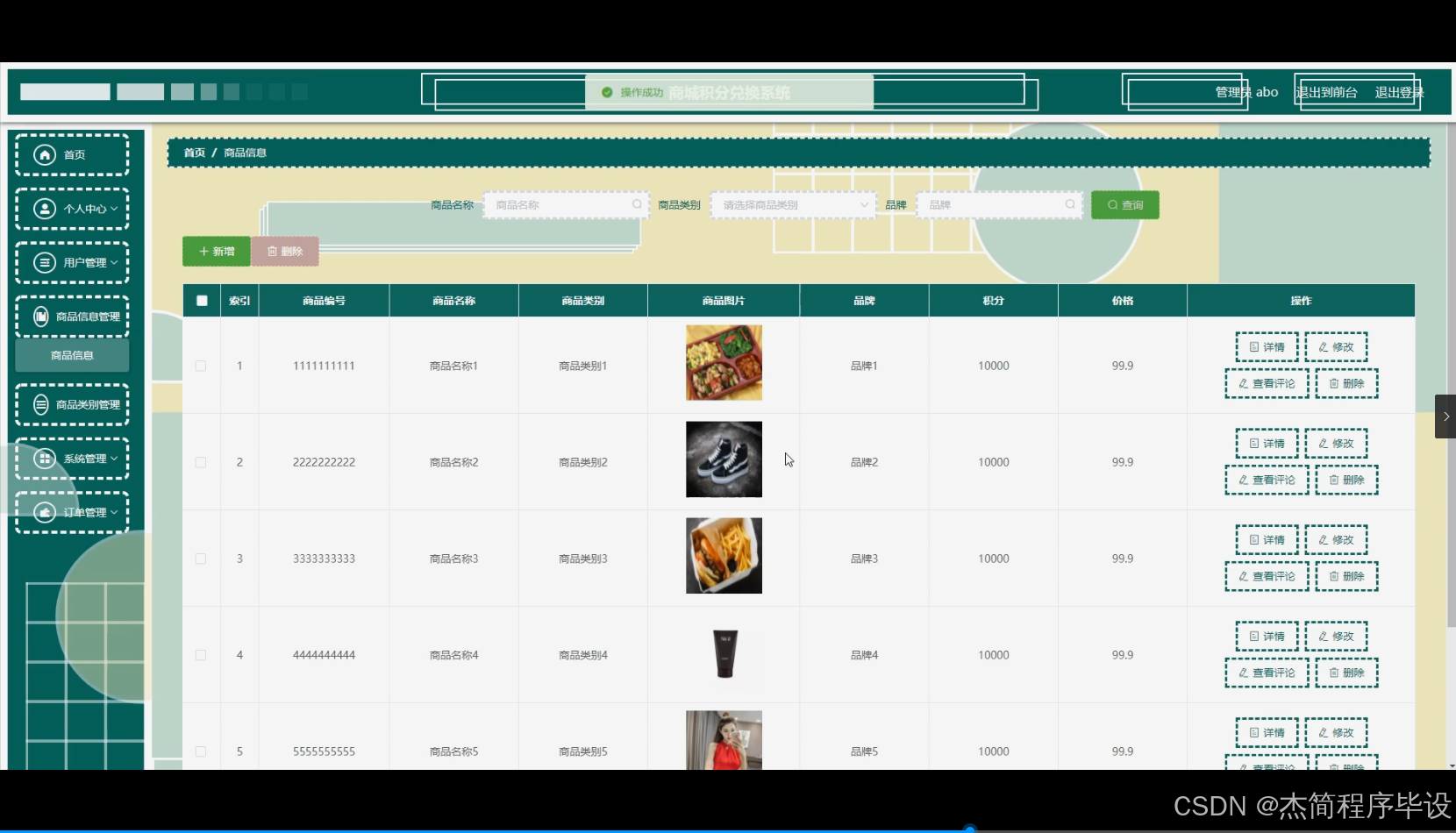
Task: Click the side panel expand arrow
Action: pyautogui.click(x=1445, y=416)
